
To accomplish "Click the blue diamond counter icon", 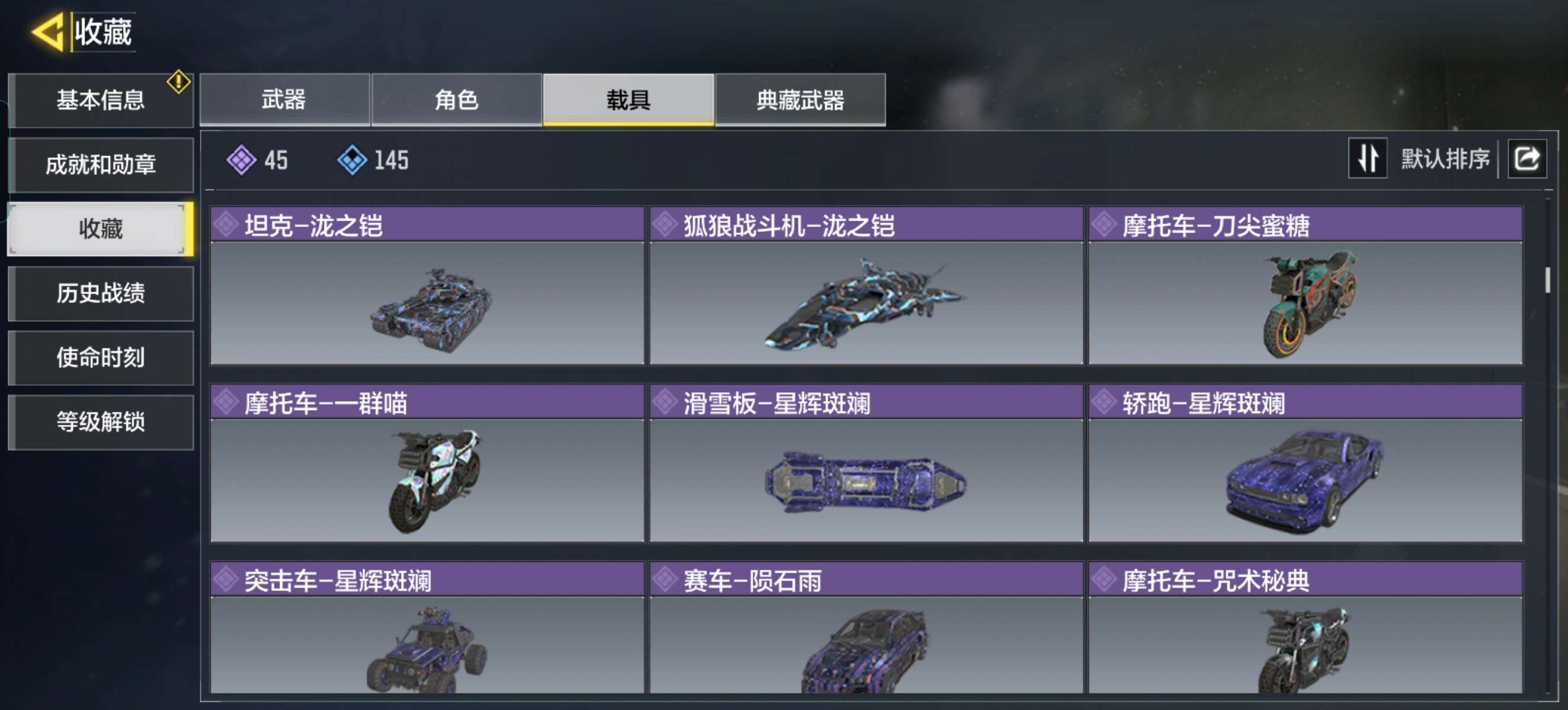I will (x=352, y=160).
